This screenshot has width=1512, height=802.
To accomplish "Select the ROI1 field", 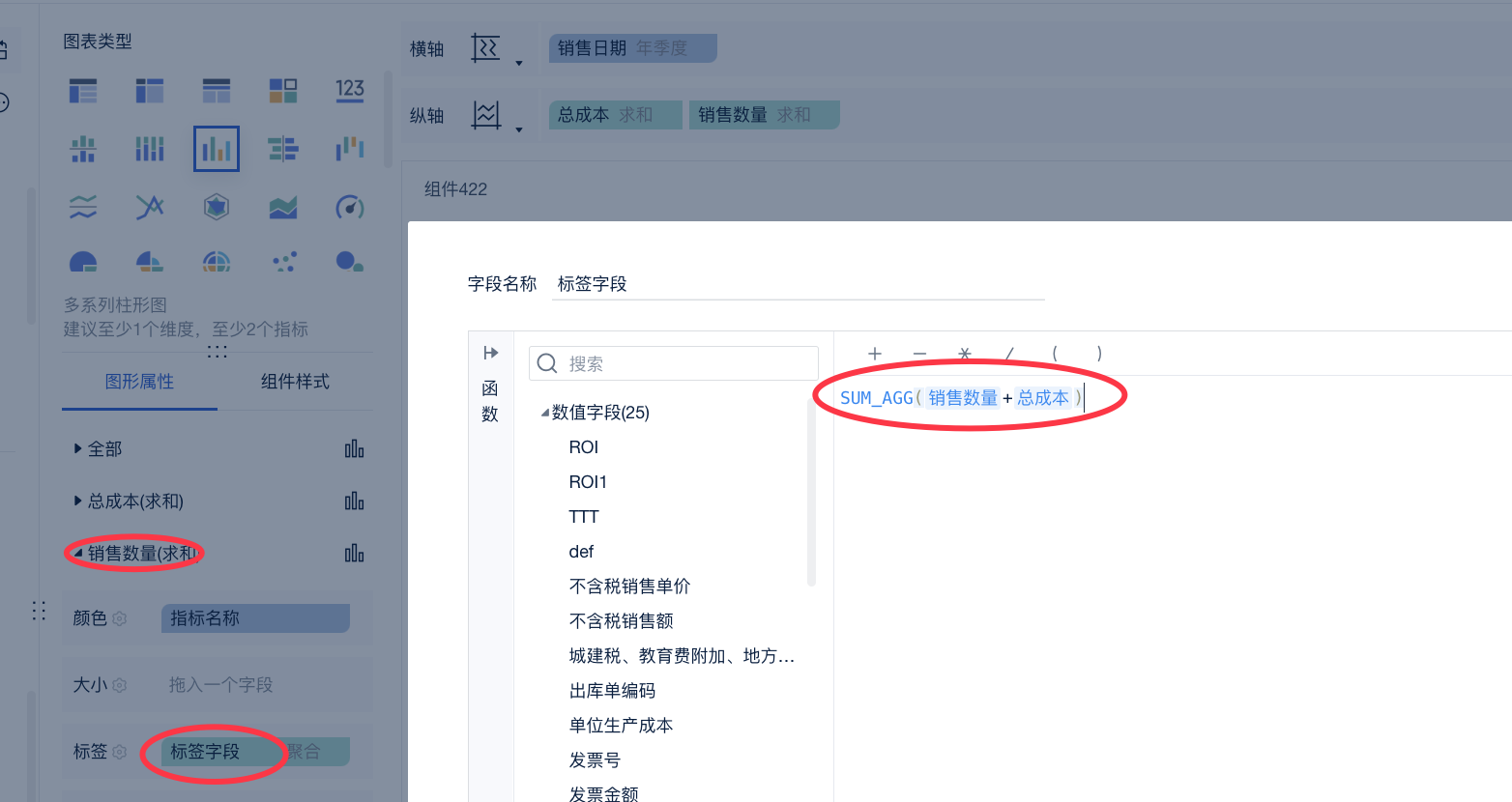I will 588,482.
